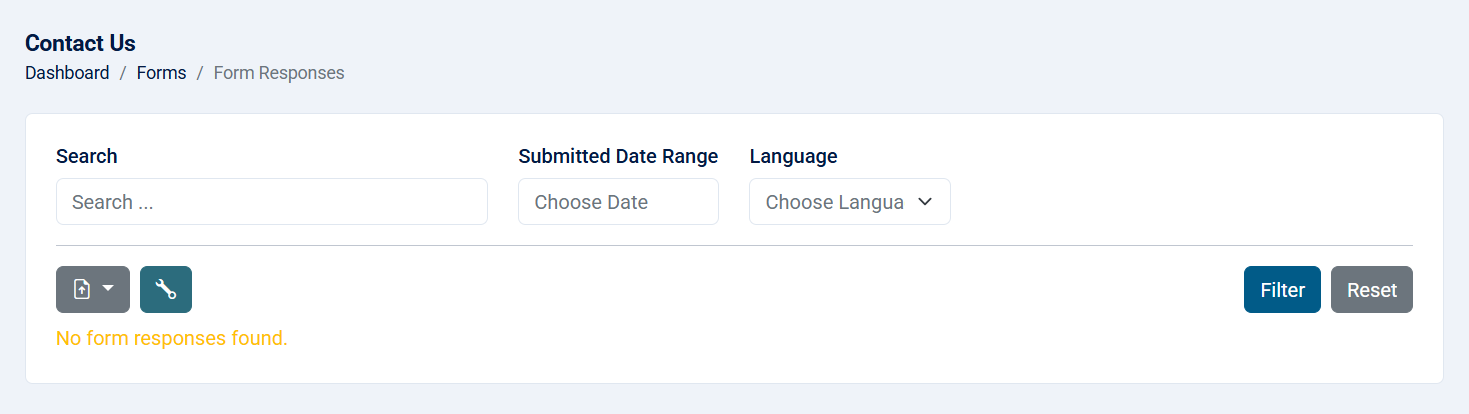Open the export button's caret arrow
This screenshot has width=1469, height=414.
click(x=109, y=289)
